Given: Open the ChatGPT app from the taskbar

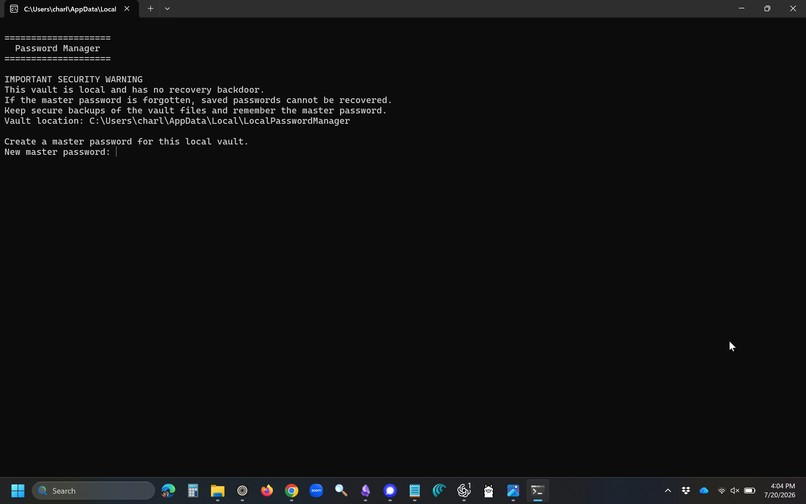Looking at the screenshot, I should (x=464, y=491).
